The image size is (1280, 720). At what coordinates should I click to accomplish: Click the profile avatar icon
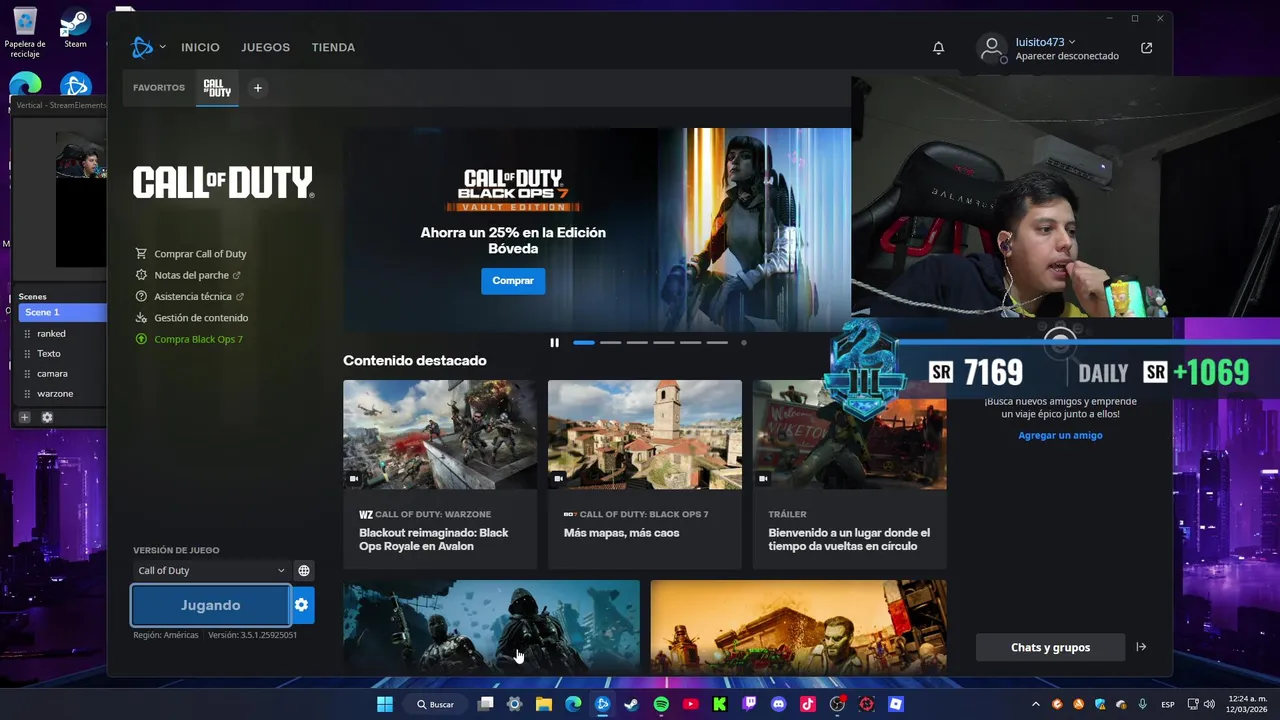(991, 47)
